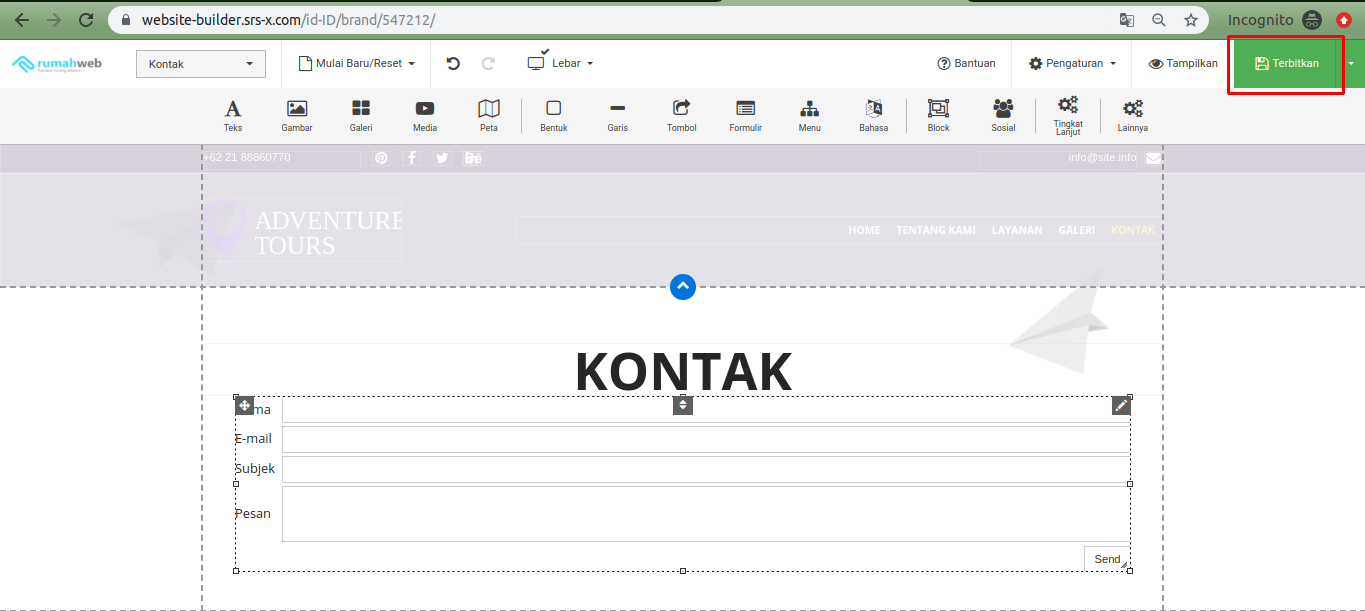This screenshot has width=1365, height=611.
Task: Reload the page in browser
Action: (86, 19)
